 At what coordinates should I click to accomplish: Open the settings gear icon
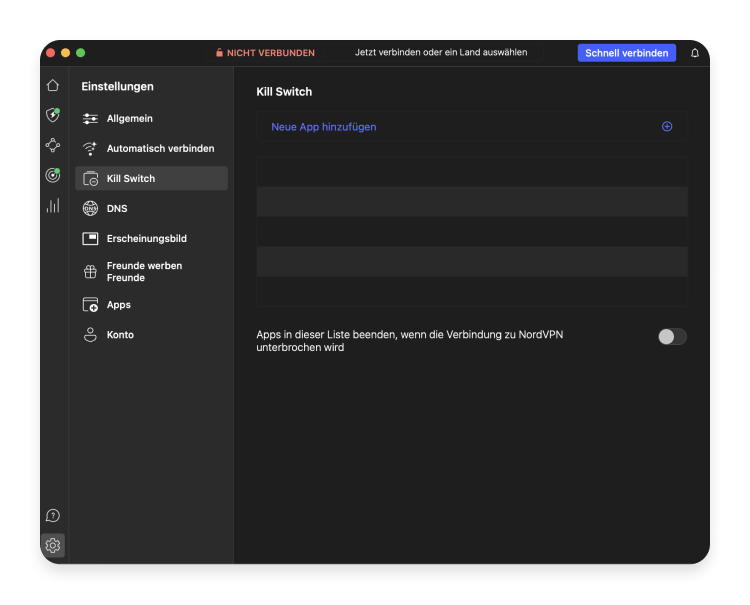pos(53,545)
